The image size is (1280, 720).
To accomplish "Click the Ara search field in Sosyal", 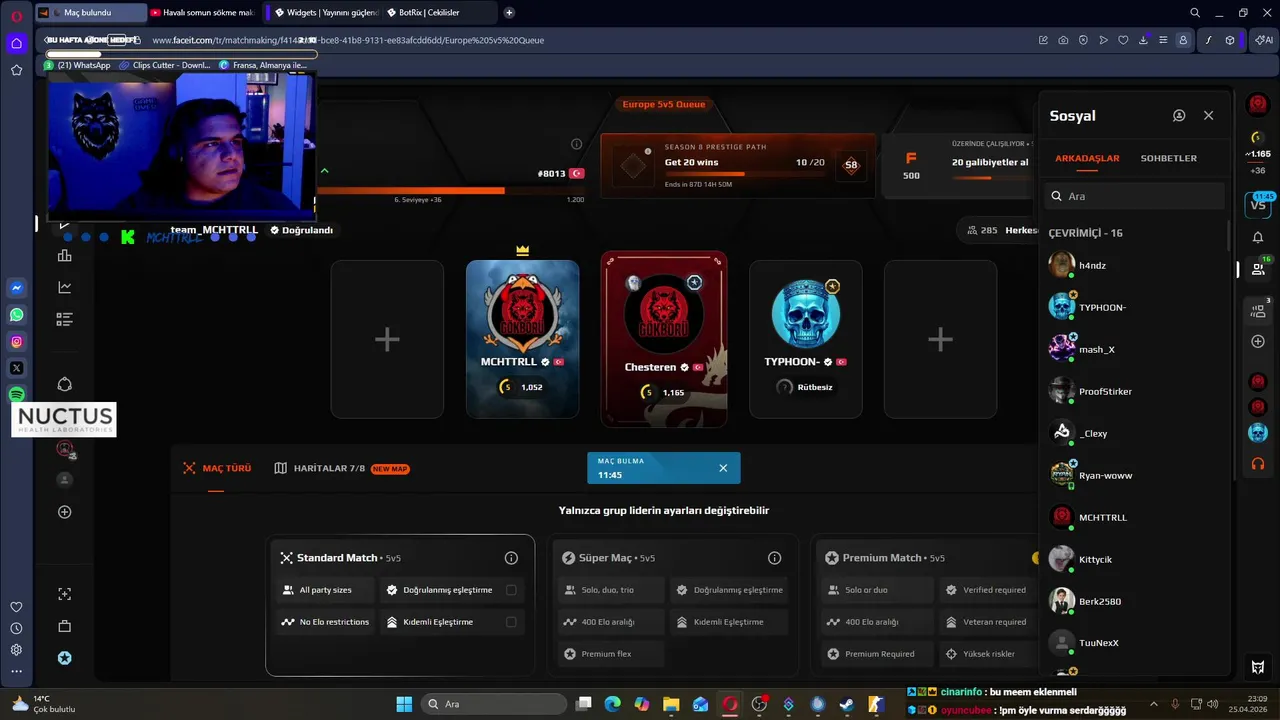I will coord(1135,196).
